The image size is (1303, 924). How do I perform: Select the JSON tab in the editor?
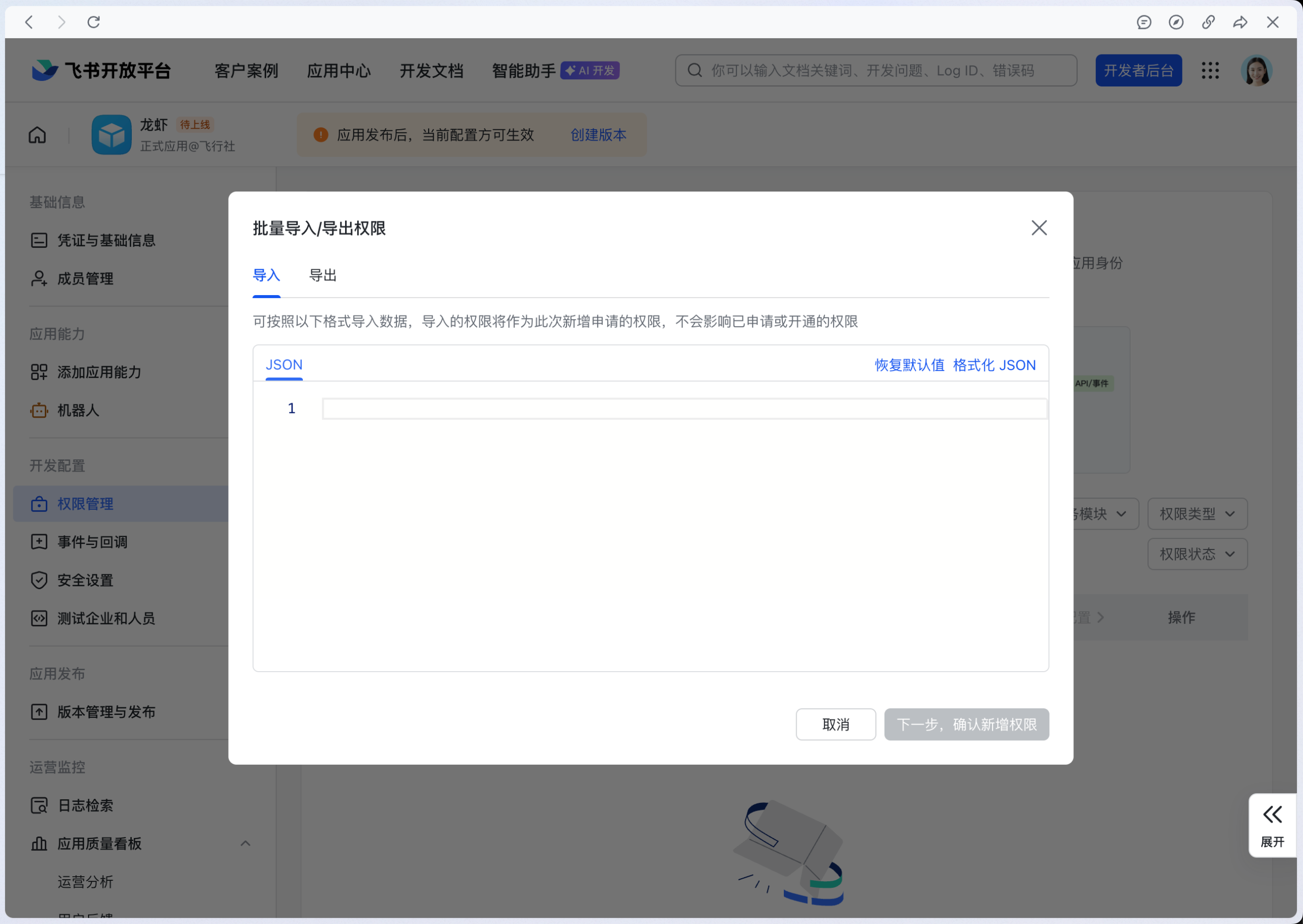(x=284, y=365)
